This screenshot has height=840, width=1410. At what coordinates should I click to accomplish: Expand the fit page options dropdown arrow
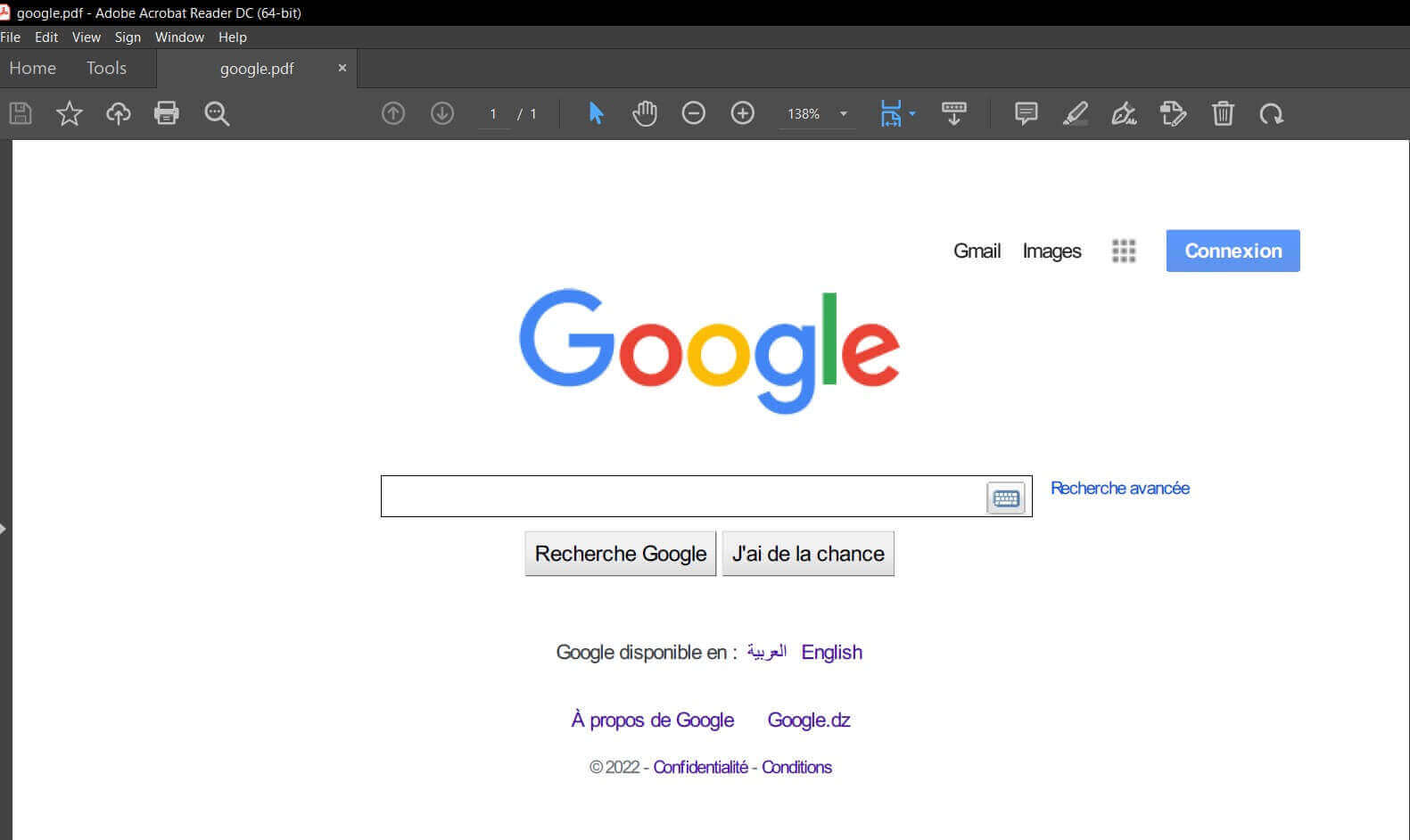912,114
